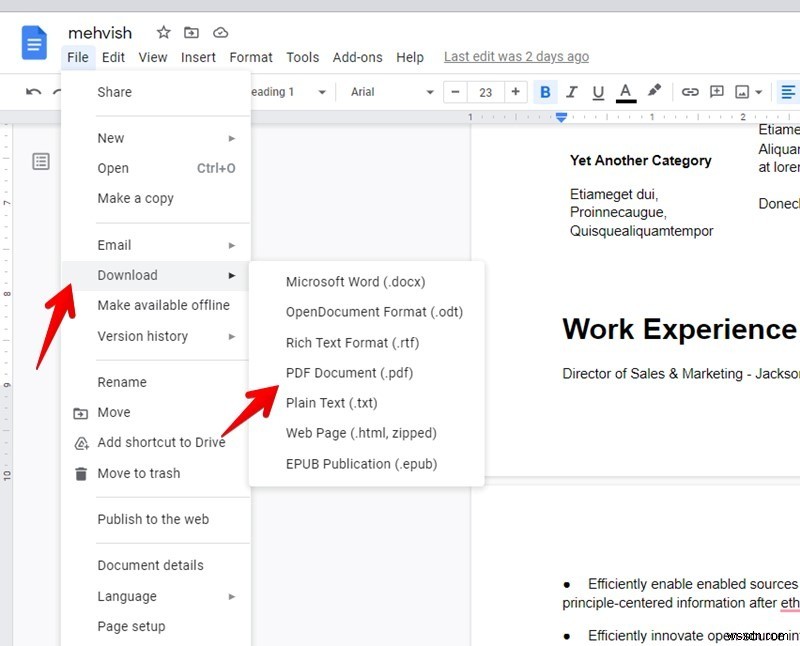The height and width of the screenshot is (646, 800).
Task: Add a comment using toolbar icon
Action: 717,92
